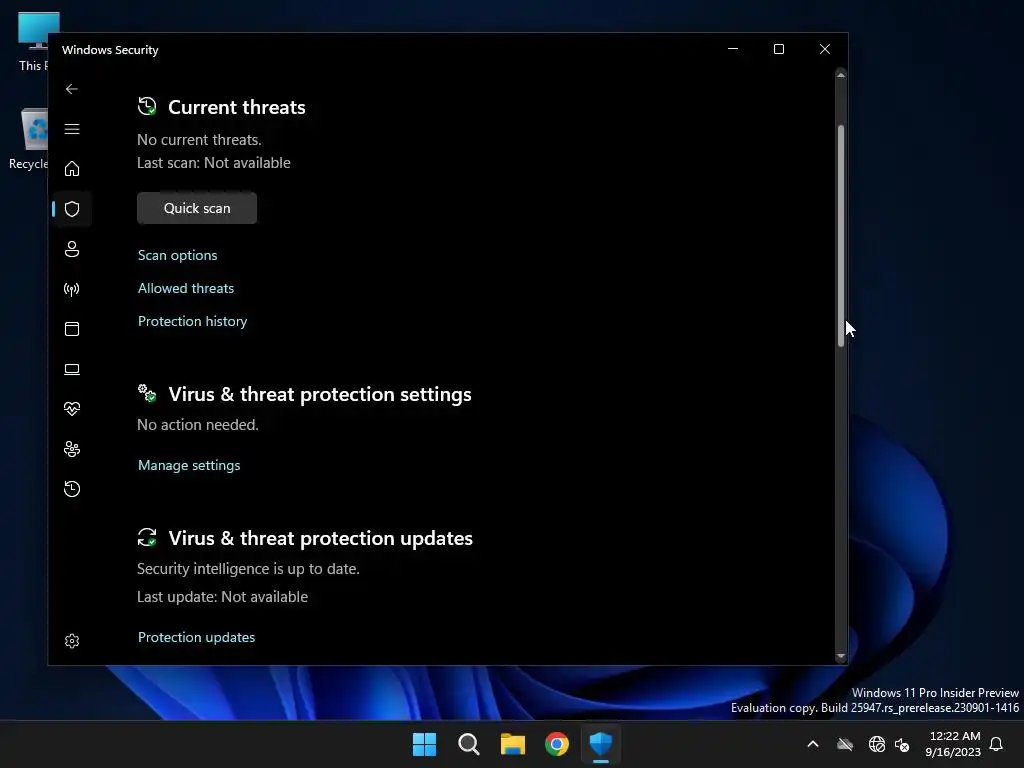
Task: Close the Windows Security window
Action: coord(825,49)
